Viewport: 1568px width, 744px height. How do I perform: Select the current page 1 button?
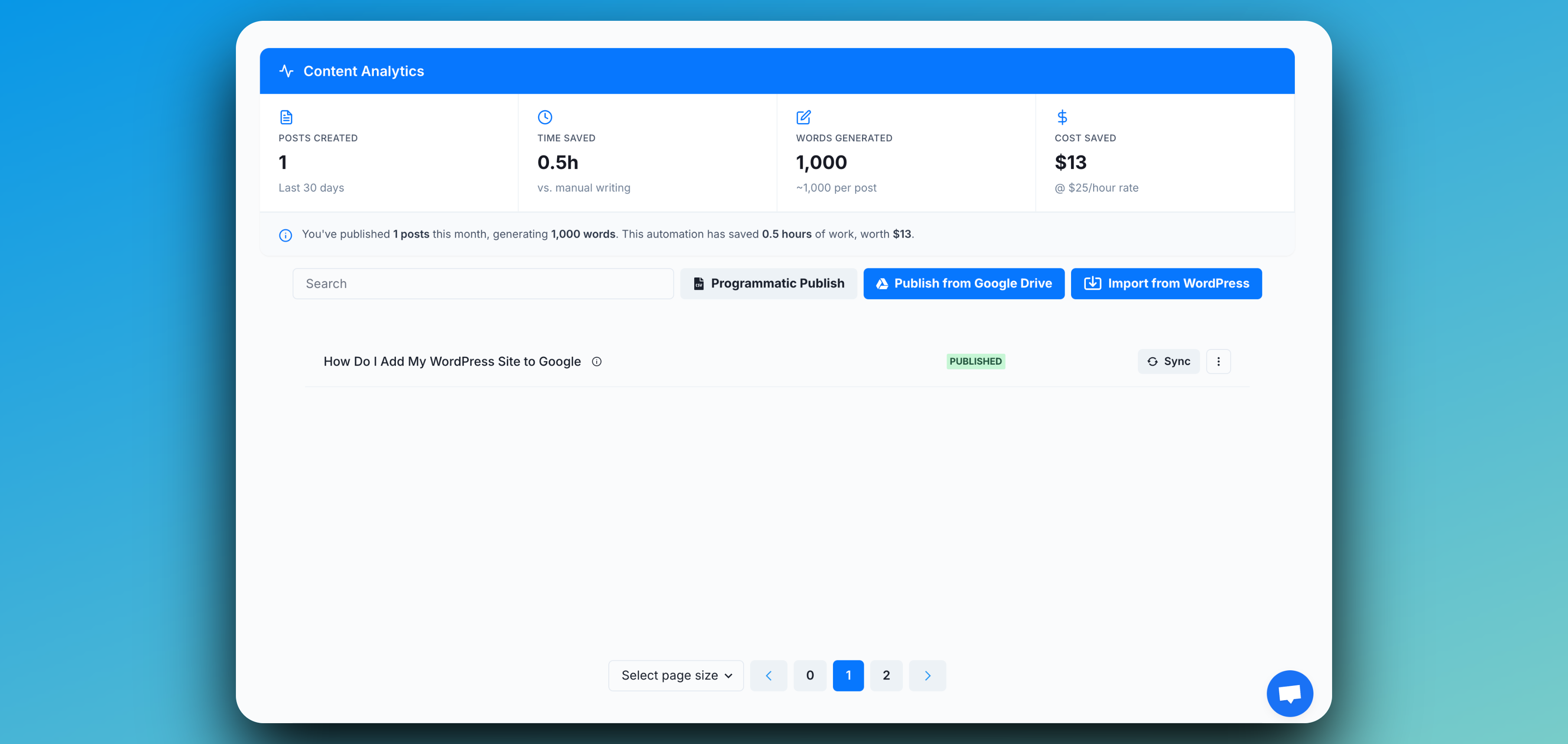(x=848, y=676)
